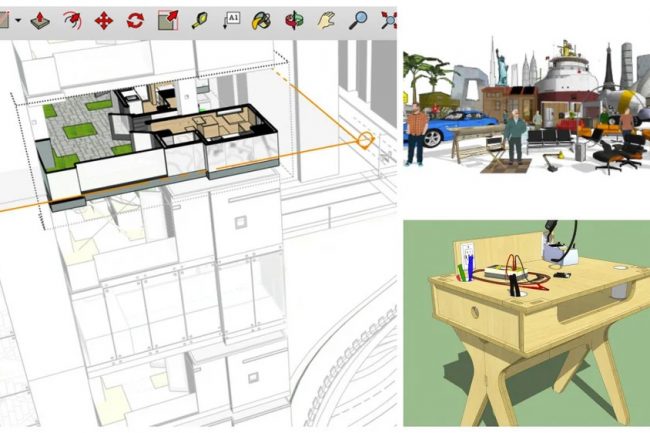Viewport: 650px width, 433px height.
Task: Select the Text label tool
Action: click(231, 19)
